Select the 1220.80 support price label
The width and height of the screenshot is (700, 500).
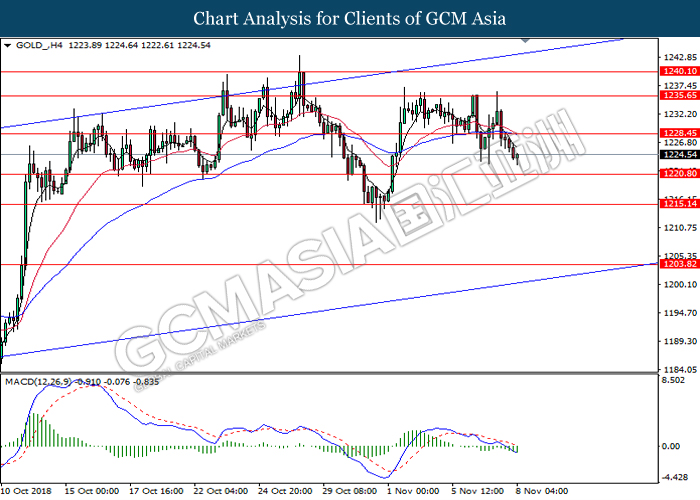[x=677, y=175]
